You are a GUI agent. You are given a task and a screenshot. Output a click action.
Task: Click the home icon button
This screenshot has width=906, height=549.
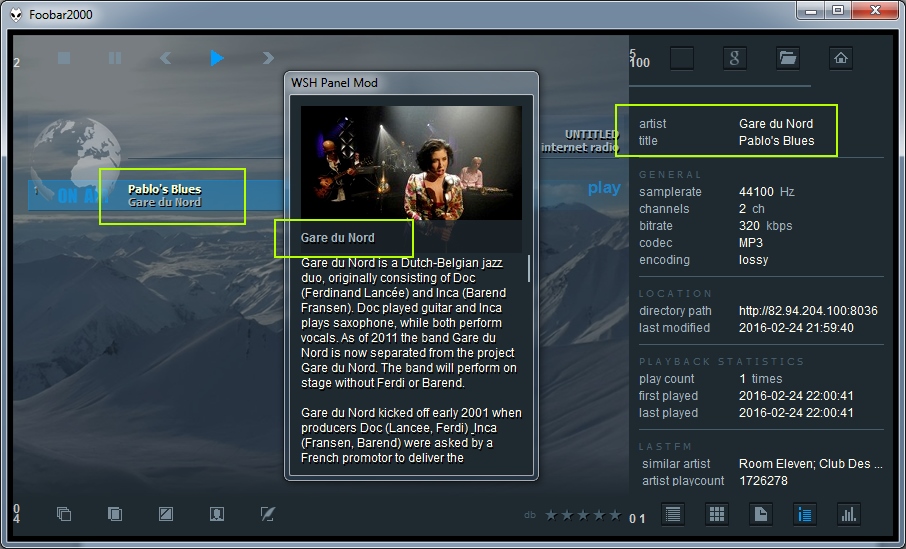point(841,58)
